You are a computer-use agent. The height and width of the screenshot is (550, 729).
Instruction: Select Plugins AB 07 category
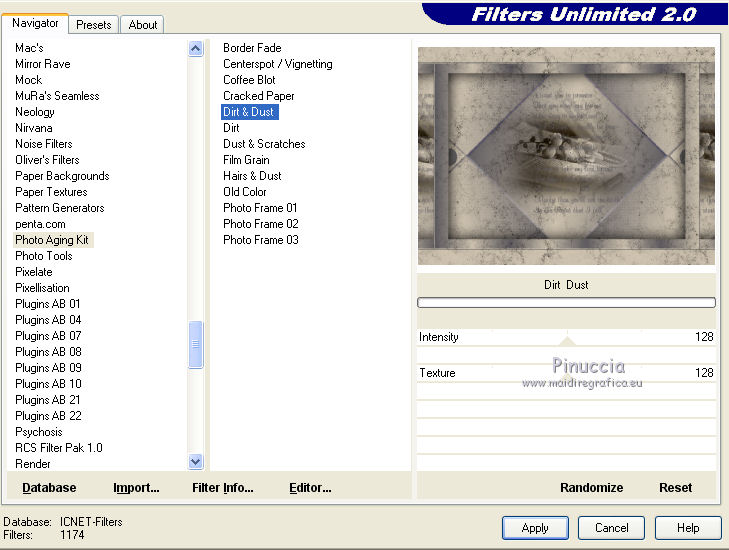click(x=48, y=336)
